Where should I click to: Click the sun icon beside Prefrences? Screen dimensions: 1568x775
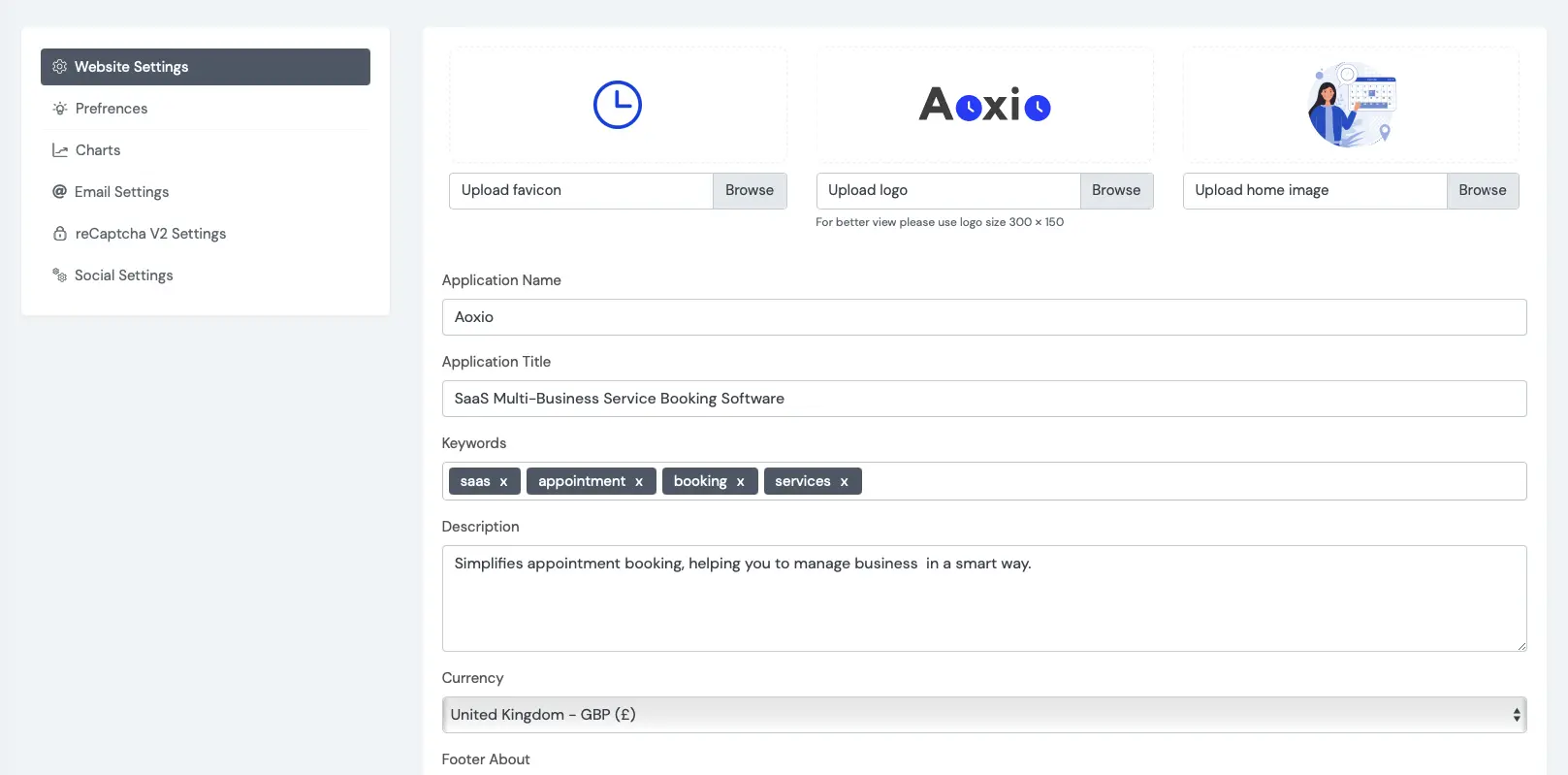[x=60, y=109]
